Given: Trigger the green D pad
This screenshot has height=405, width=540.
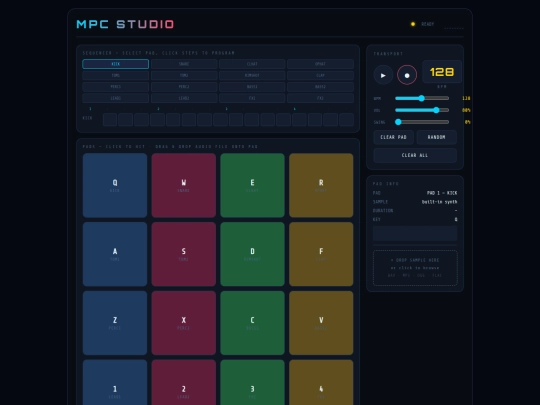Looking at the screenshot, I should tap(252, 254).
